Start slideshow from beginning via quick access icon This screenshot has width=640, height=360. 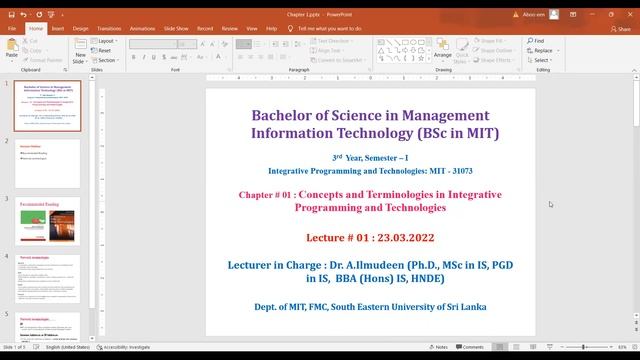[51, 15]
